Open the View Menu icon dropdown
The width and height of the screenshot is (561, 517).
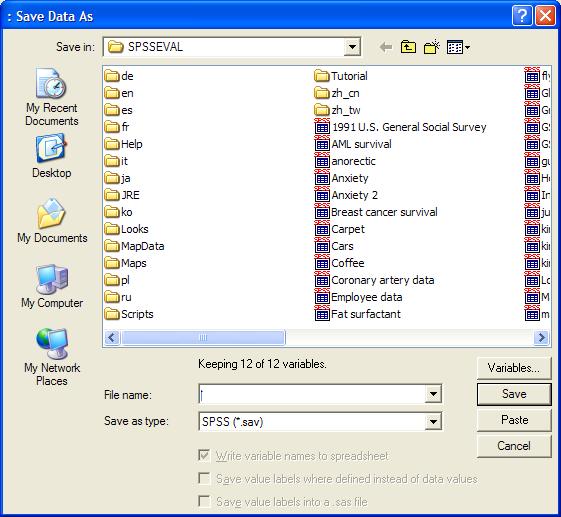coord(458,47)
